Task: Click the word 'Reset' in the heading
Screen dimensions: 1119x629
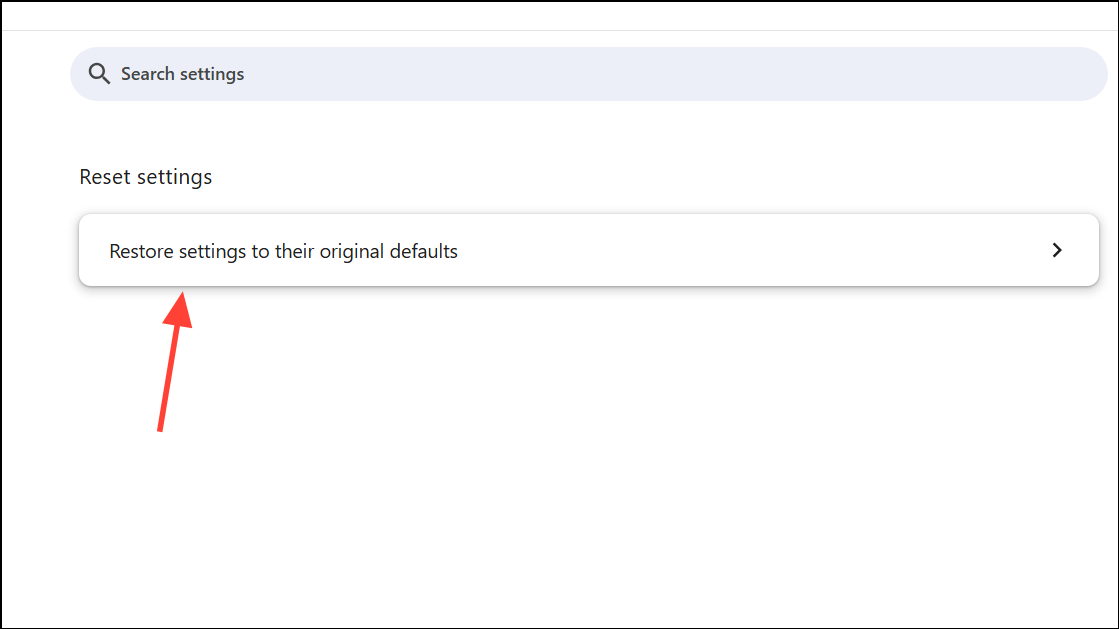Action: coord(105,177)
